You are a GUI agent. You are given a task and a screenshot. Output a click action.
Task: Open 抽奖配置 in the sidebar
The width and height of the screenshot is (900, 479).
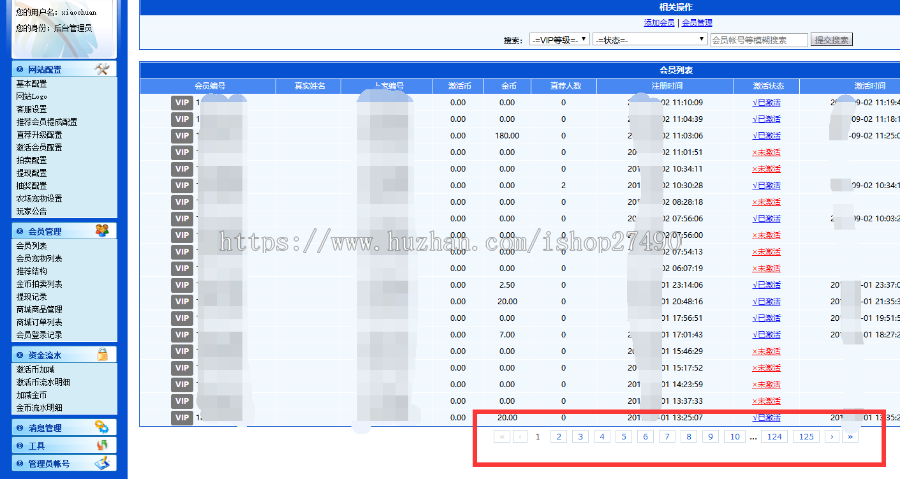[32, 185]
